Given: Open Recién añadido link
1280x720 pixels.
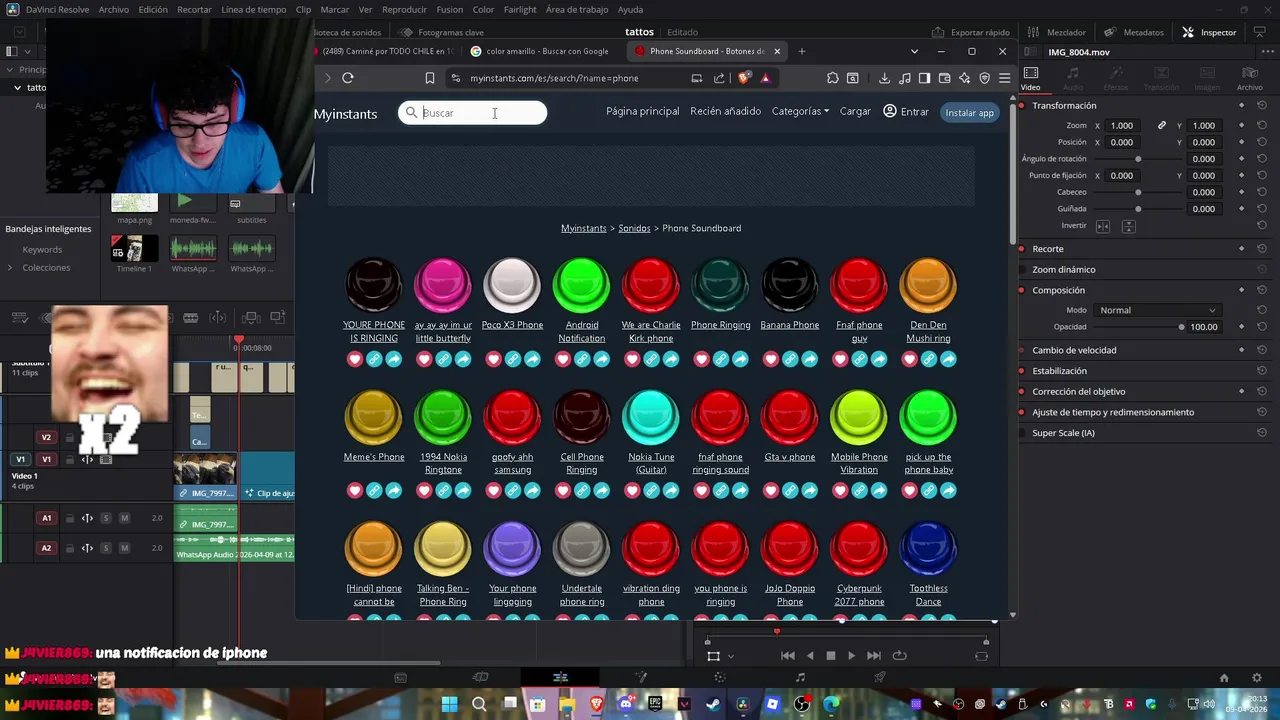Looking at the screenshot, I should coord(725,112).
